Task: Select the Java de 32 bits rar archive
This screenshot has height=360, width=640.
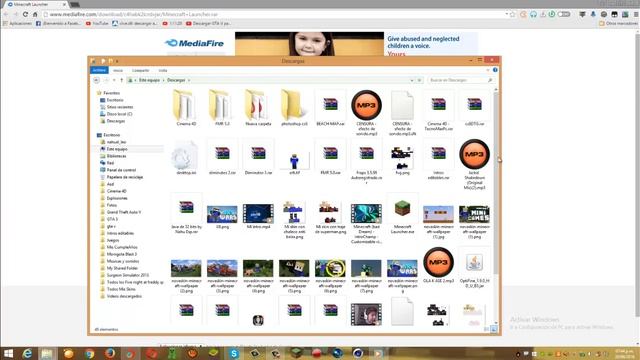Action: click(x=186, y=214)
